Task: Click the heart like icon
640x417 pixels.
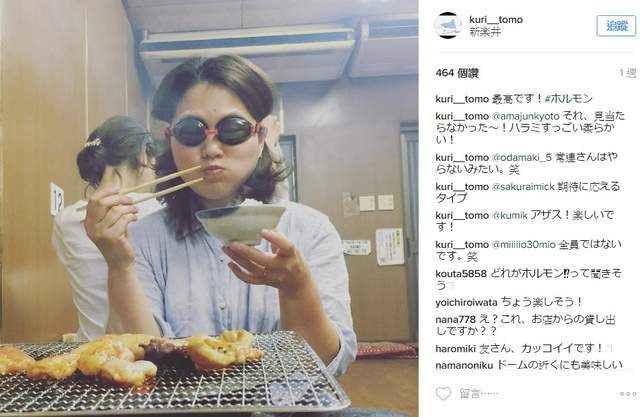Action: coord(443,394)
